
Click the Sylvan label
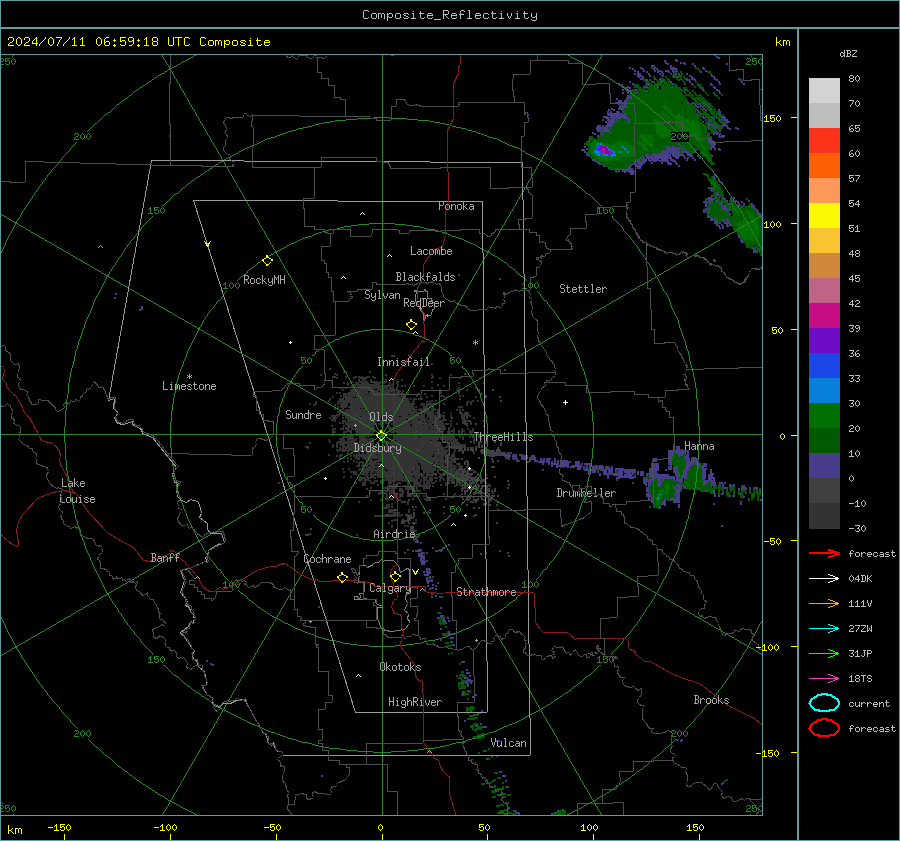pos(382,295)
